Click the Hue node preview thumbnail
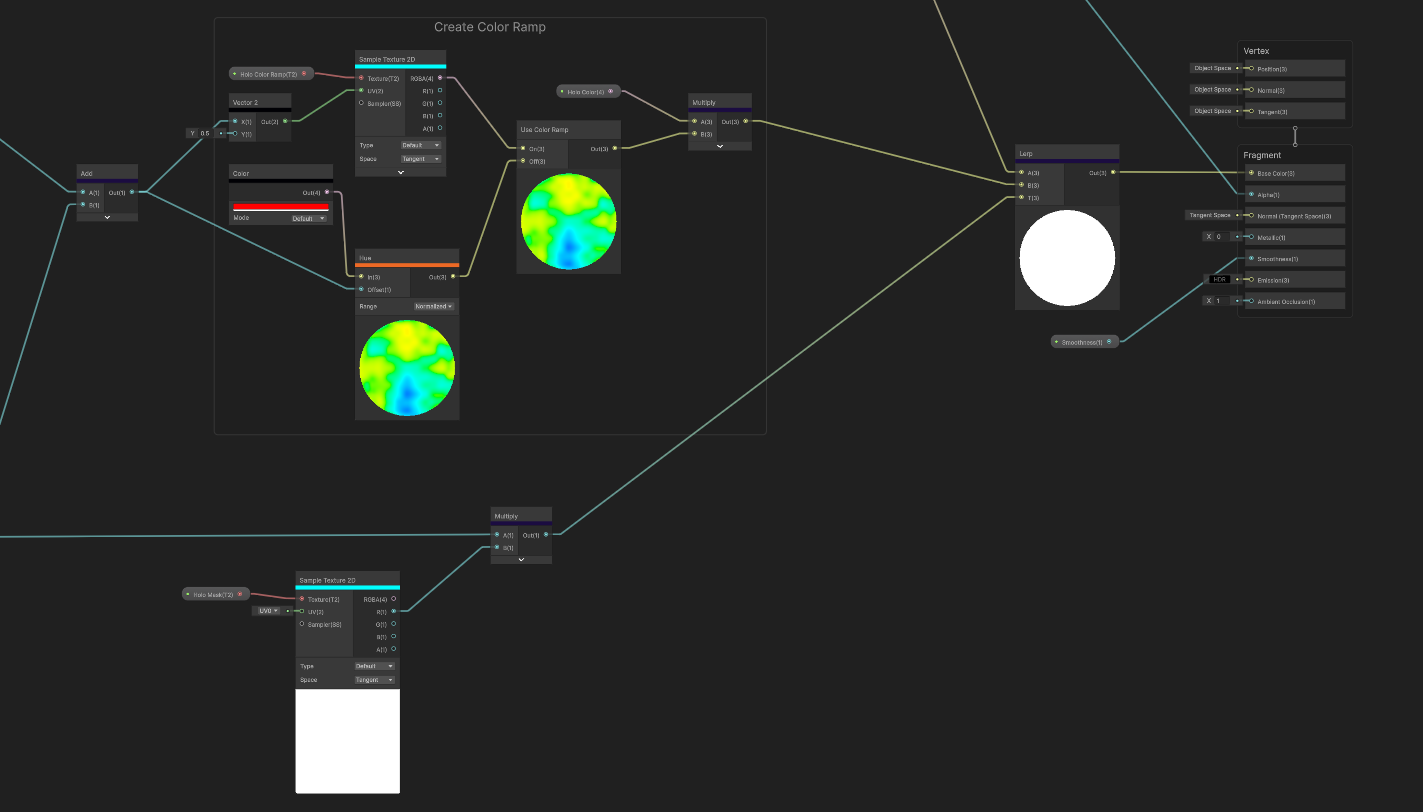The height and width of the screenshot is (812, 1423). 407,368
